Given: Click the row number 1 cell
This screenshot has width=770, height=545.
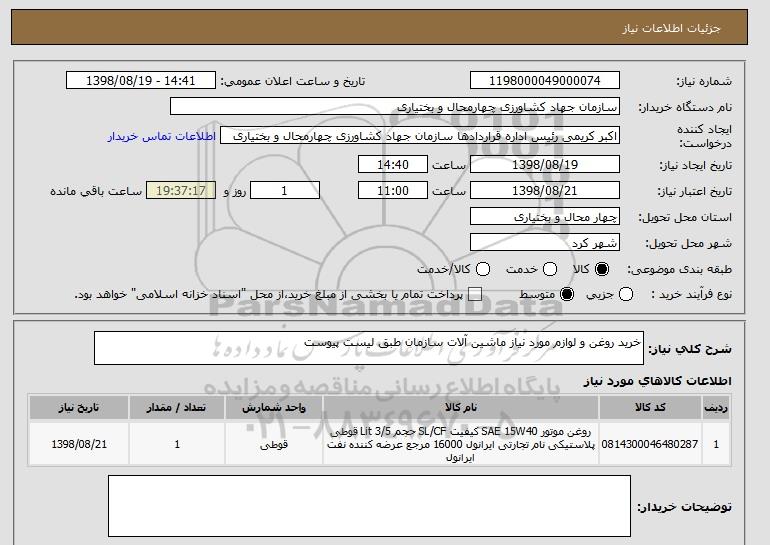Looking at the screenshot, I should coord(716,444).
